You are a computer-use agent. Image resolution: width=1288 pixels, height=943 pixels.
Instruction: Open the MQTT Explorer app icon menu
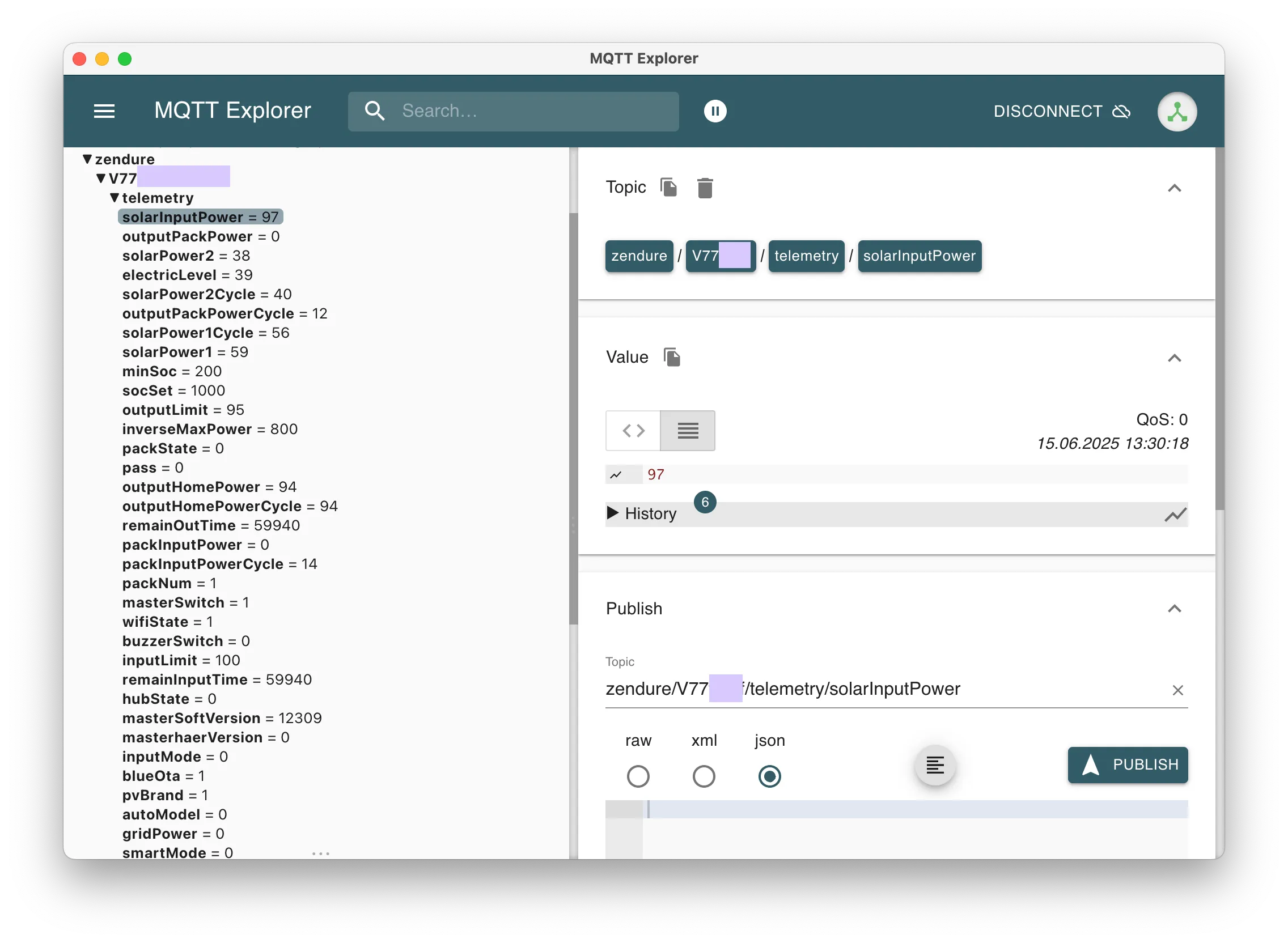(x=1177, y=111)
